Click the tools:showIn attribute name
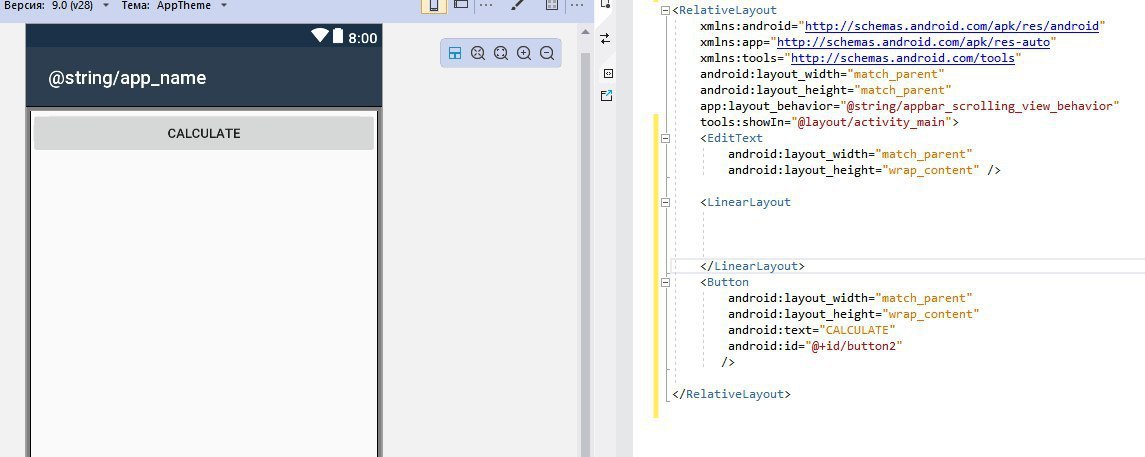Image resolution: width=1145 pixels, height=457 pixels. tap(742, 122)
